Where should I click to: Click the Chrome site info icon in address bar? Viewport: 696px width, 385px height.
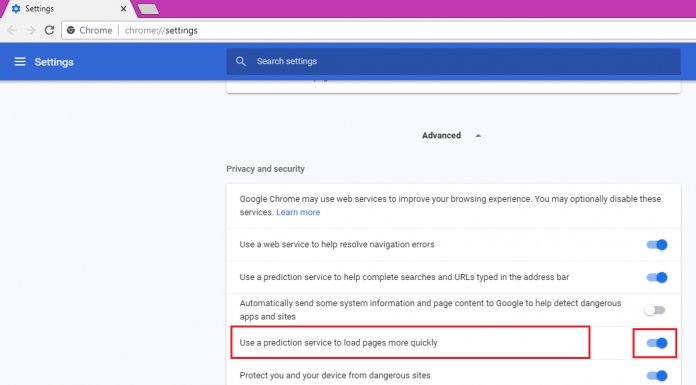point(71,30)
